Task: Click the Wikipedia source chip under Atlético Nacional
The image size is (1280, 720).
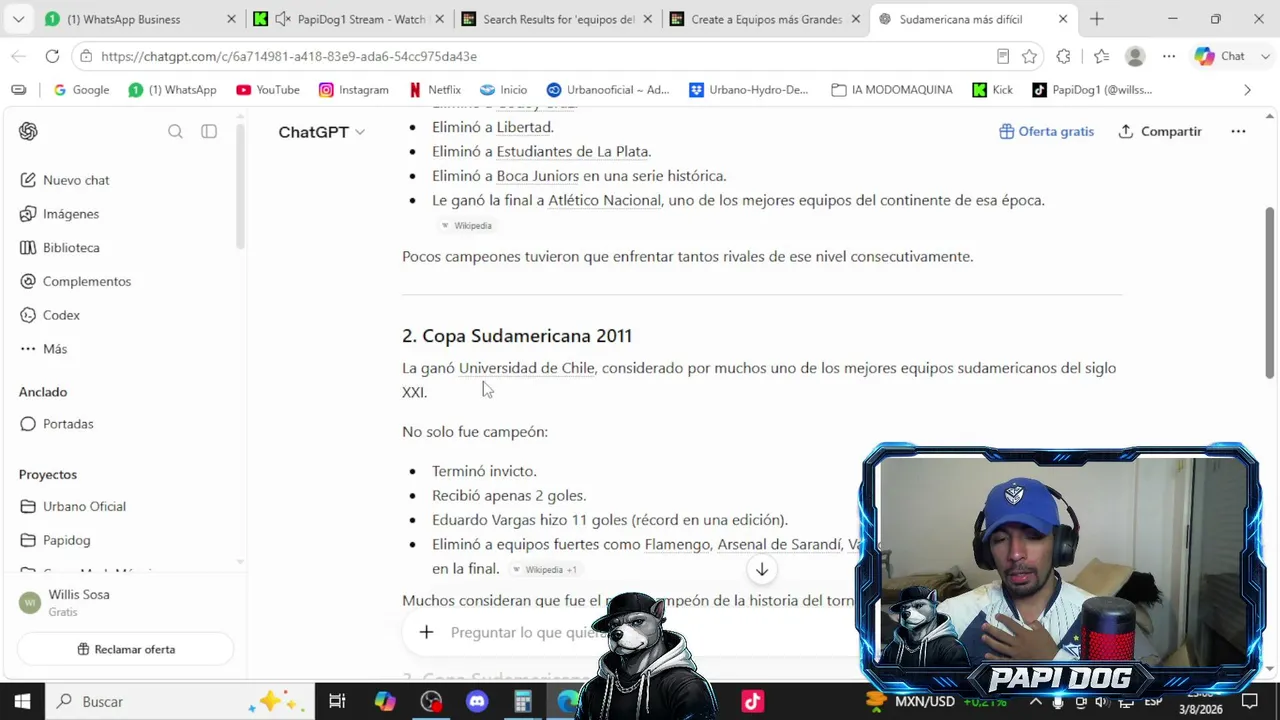Action: pyautogui.click(x=467, y=226)
